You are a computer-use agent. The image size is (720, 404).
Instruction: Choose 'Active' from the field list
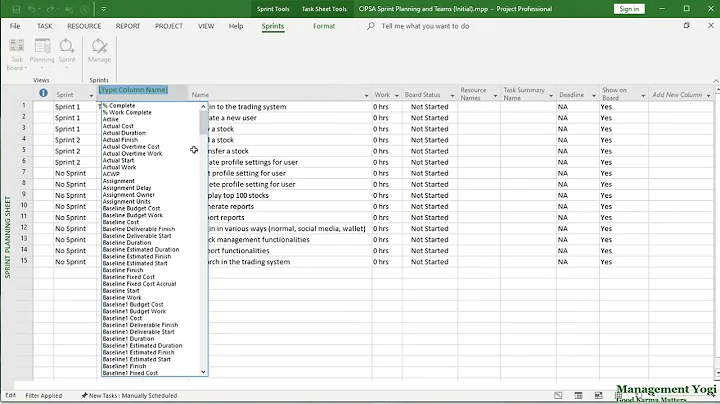pos(111,119)
